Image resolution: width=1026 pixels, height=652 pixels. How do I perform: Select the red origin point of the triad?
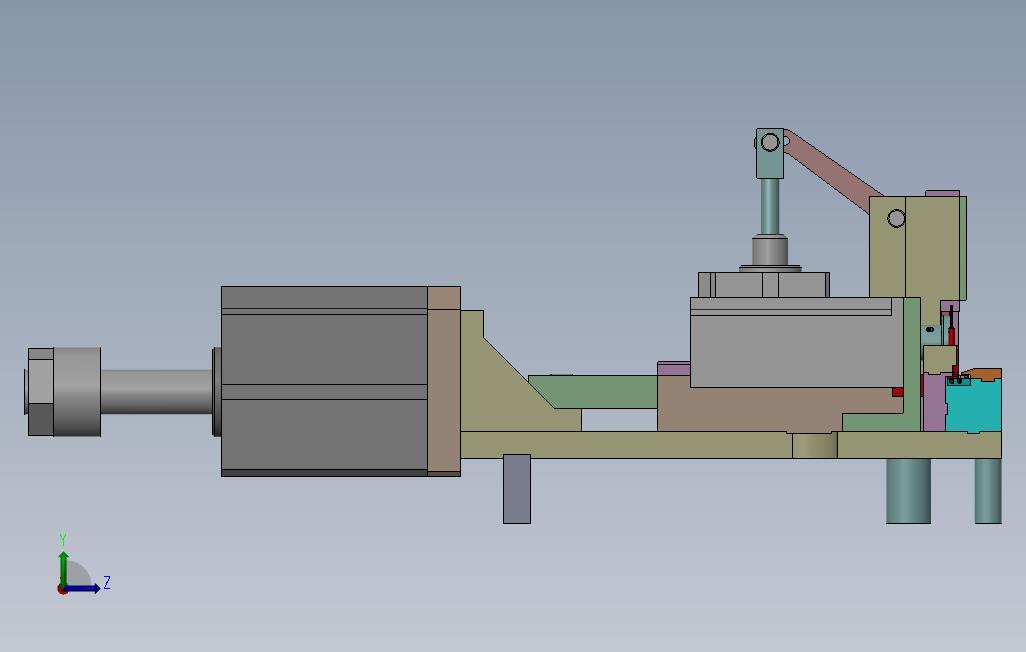coord(62,590)
